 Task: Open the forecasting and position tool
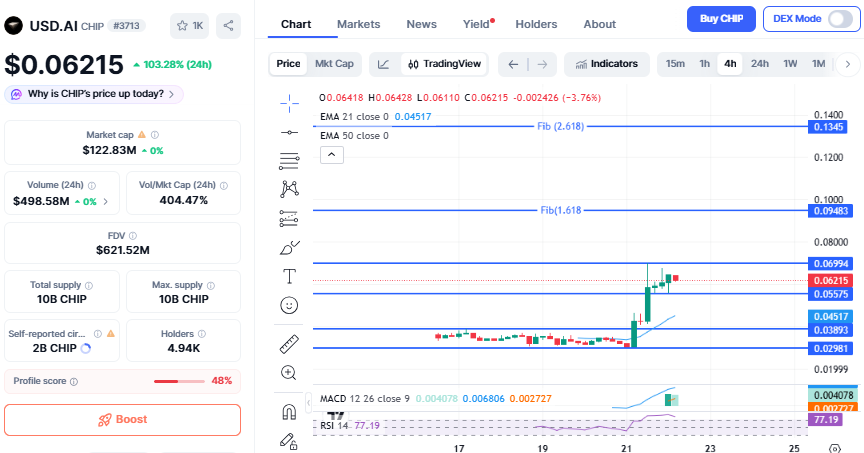(x=289, y=219)
